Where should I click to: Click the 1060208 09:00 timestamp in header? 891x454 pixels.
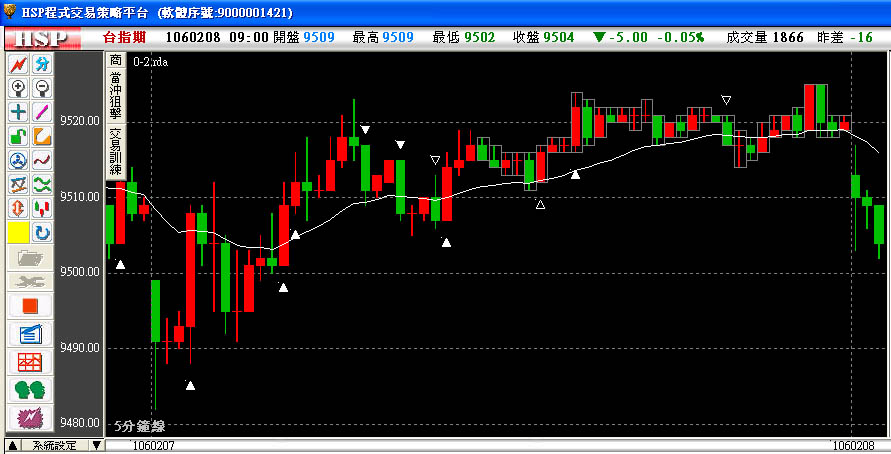click(217, 38)
